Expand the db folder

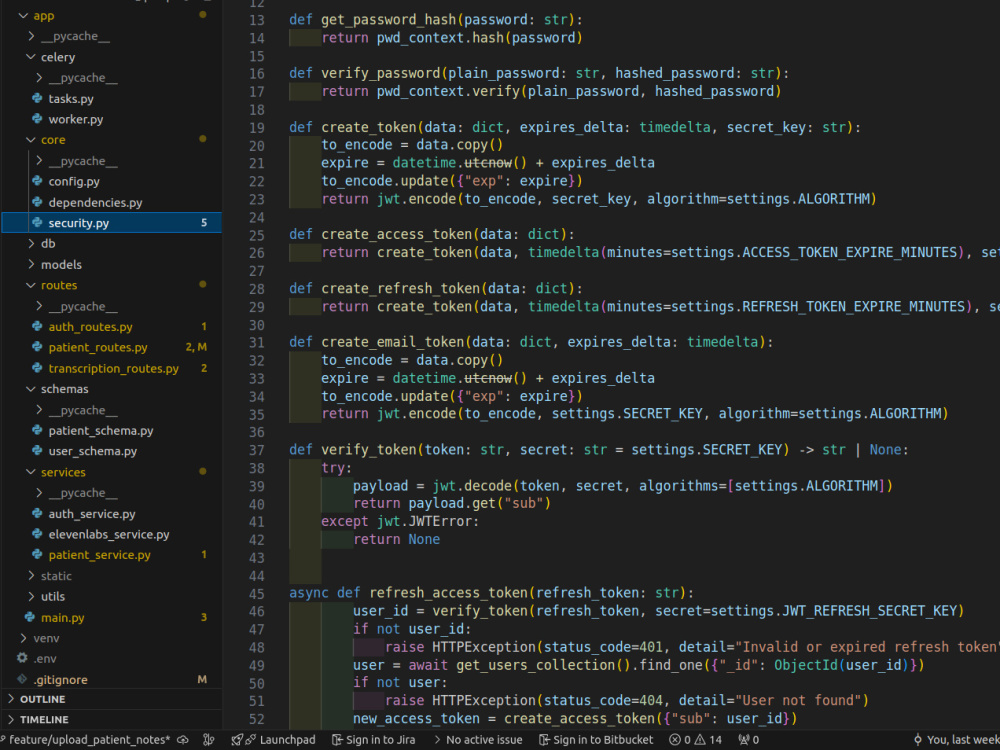pos(31,244)
